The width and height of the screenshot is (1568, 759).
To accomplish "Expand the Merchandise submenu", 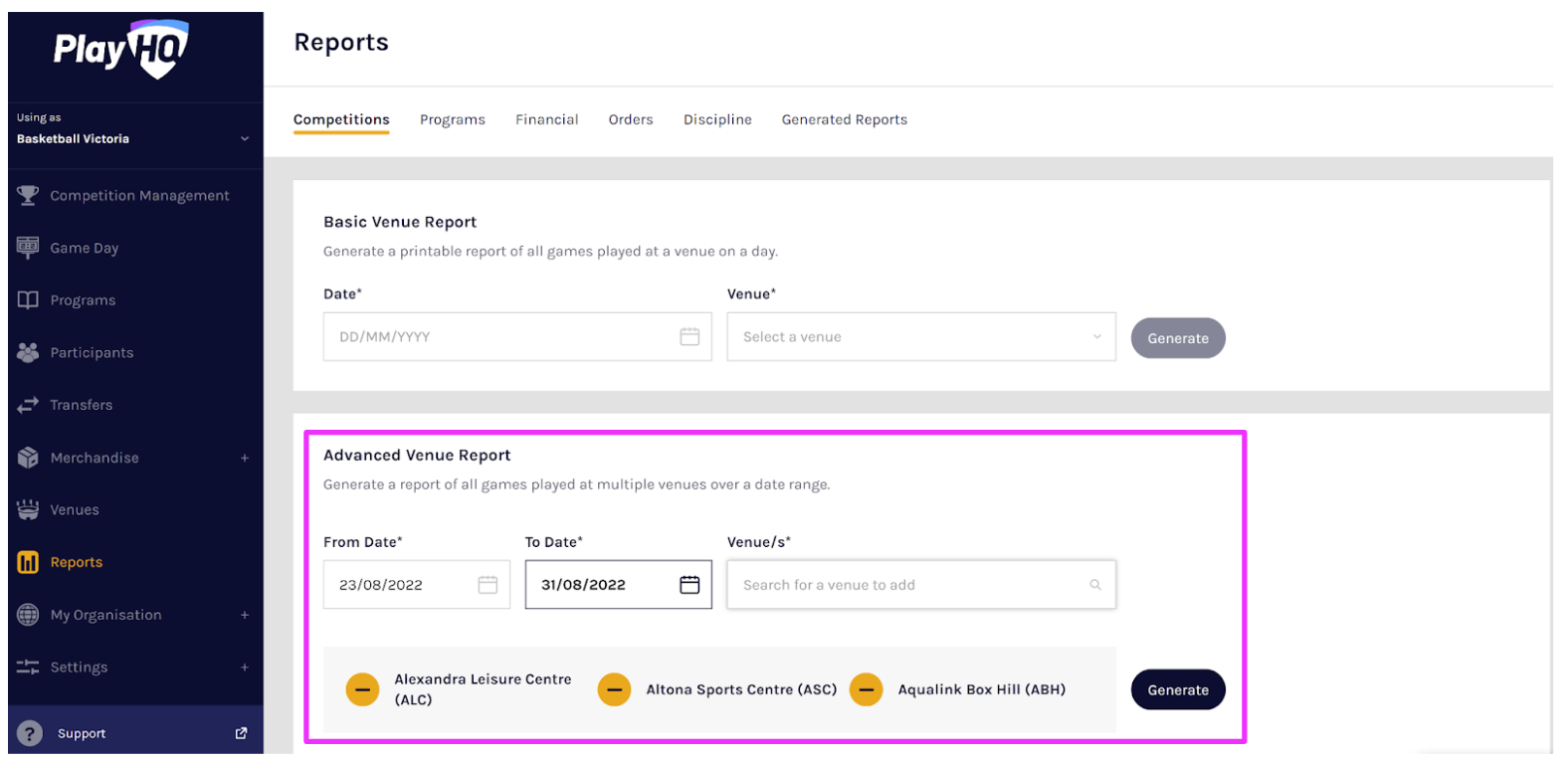I will point(244,458).
